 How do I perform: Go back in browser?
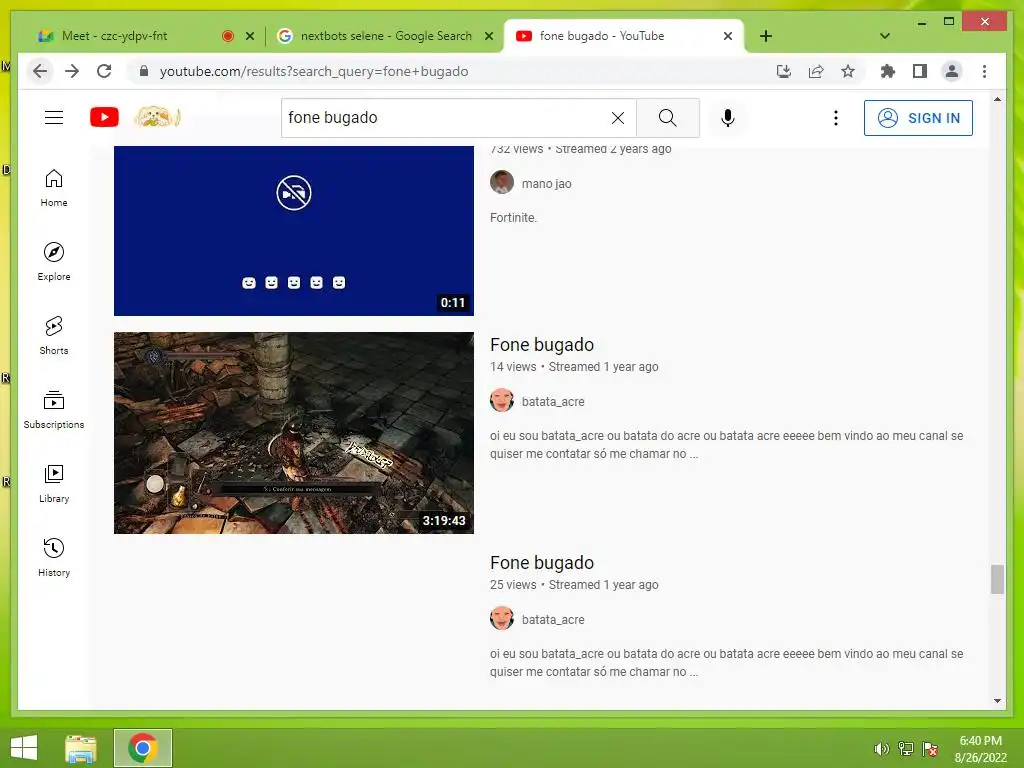tap(40, 71)
